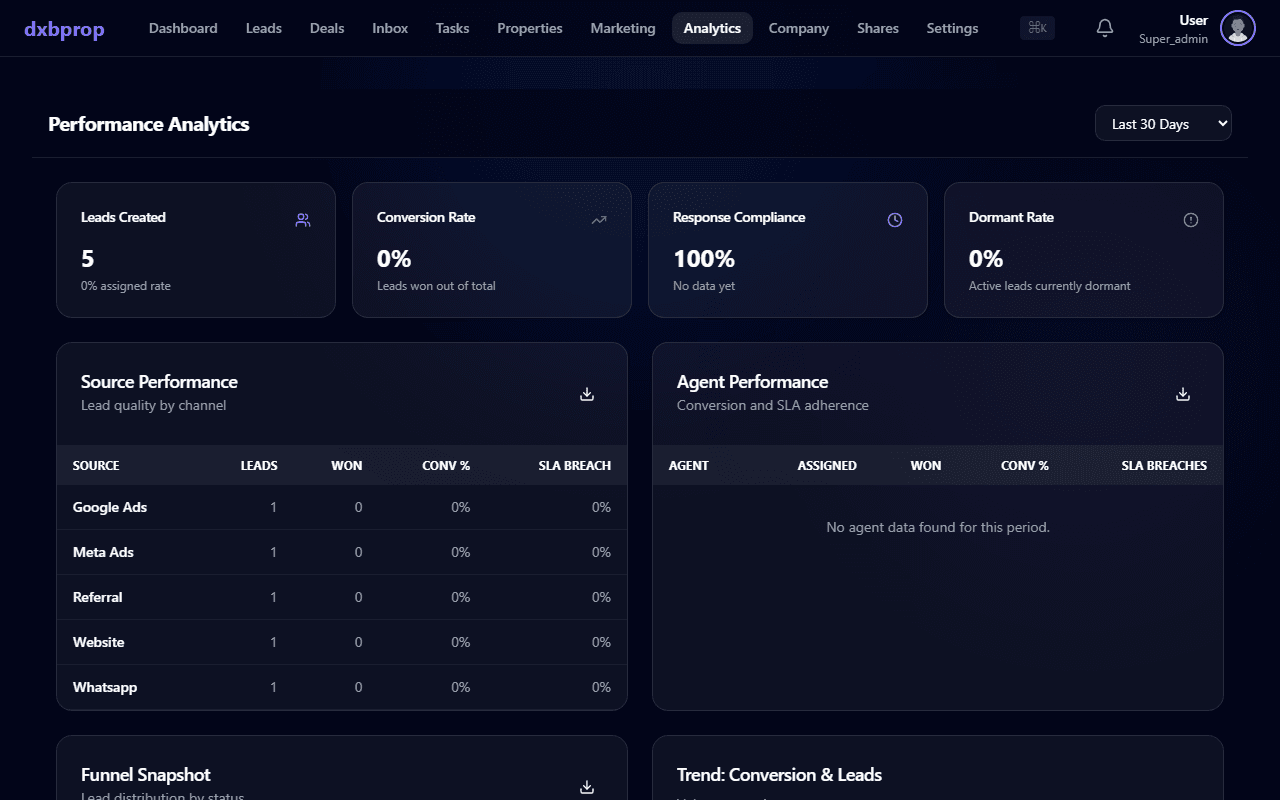
Task: Select the Analytics tab
Action: coord(712,28)
